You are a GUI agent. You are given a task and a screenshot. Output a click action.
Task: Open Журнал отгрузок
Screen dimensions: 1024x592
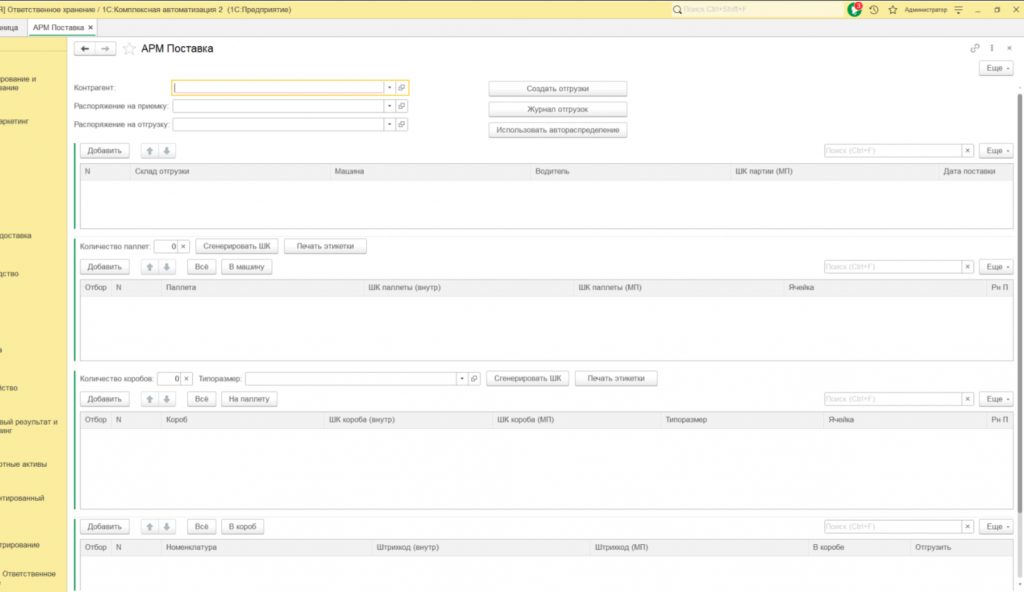pyautogui.click(x=558, y=110)
